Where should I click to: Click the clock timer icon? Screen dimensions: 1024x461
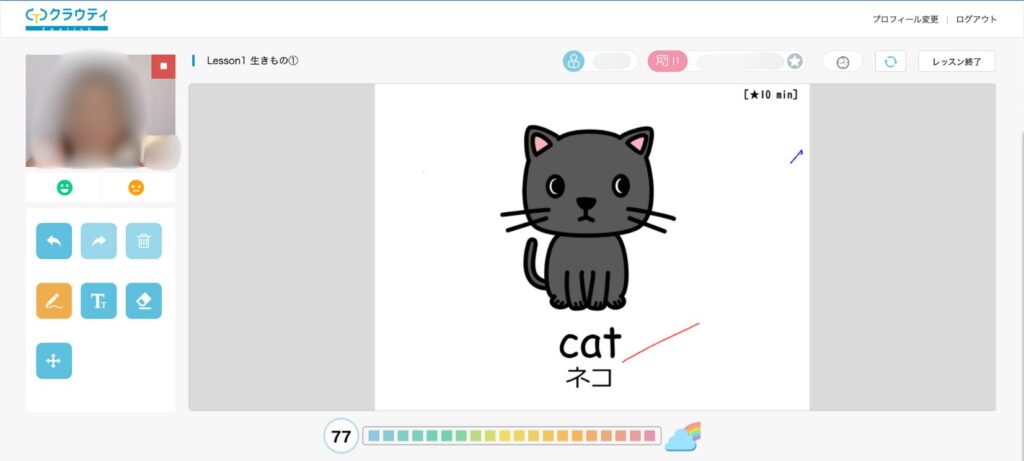pyautogui.click(x=843, y=62)
